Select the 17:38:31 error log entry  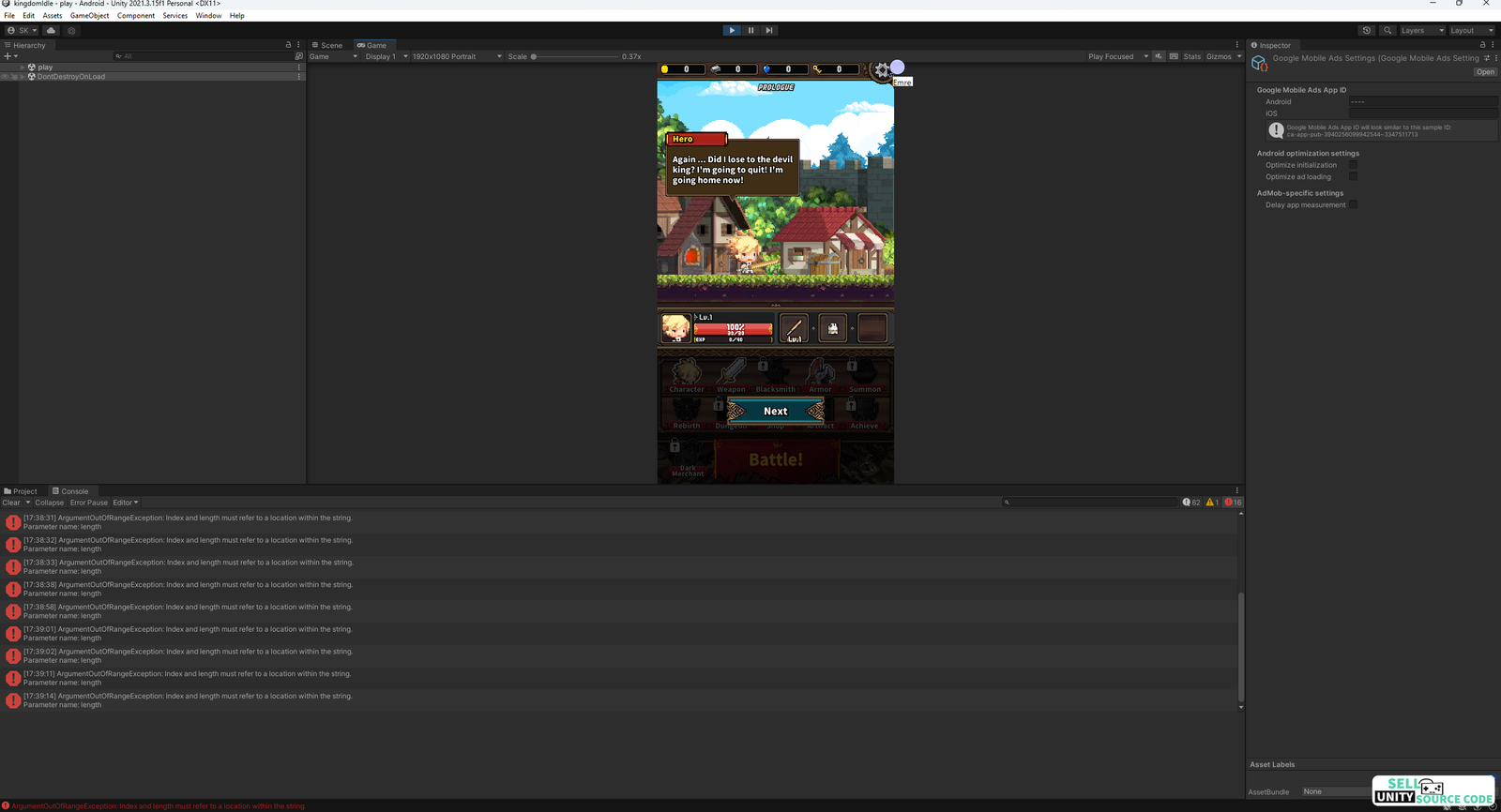point(618,522)
